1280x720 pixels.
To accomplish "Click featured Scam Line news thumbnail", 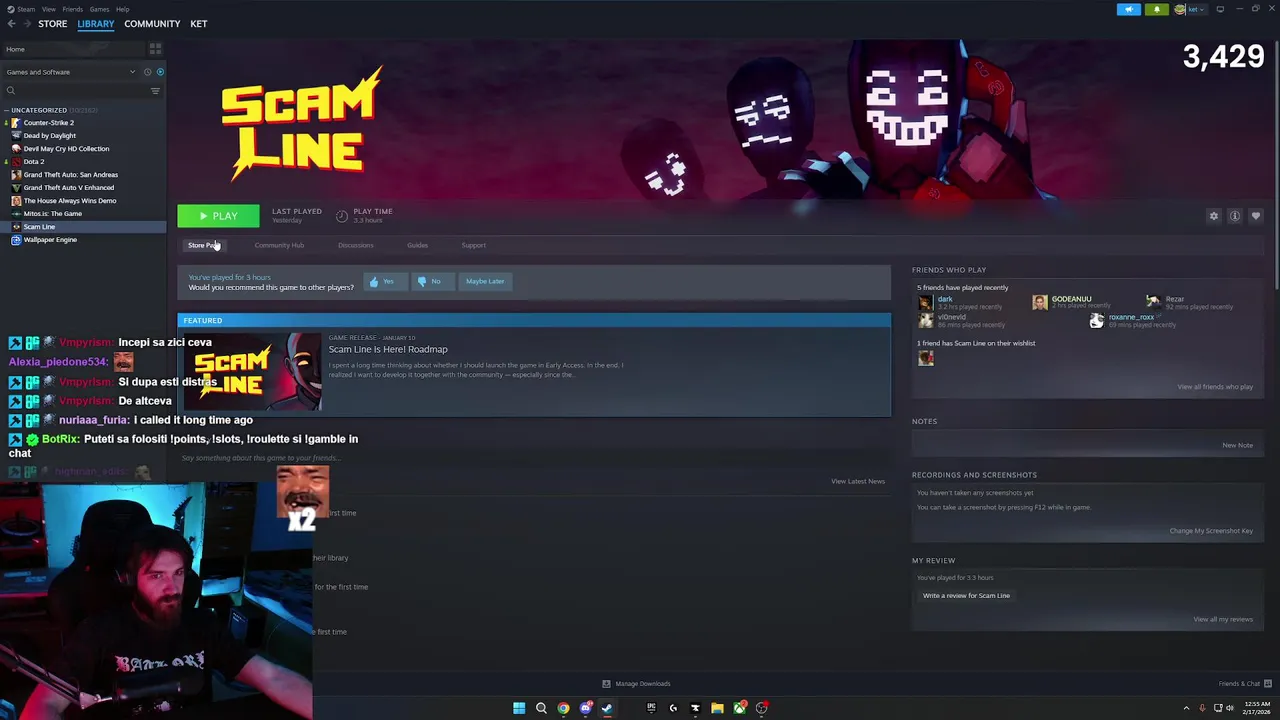I will coord(250,371).
